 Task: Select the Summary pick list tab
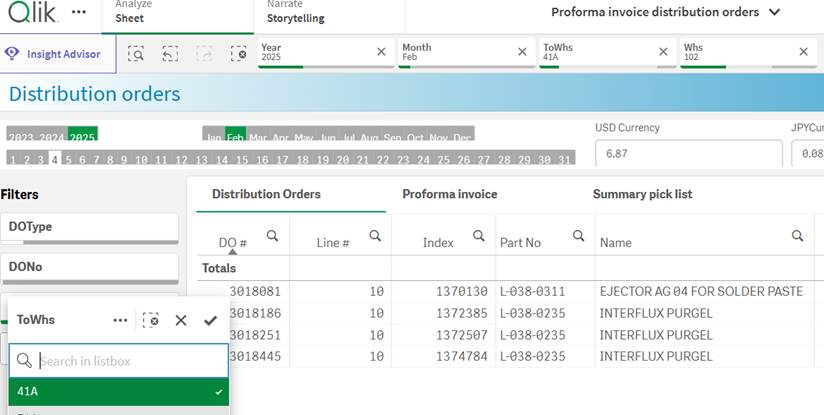(x=643, y=194)
